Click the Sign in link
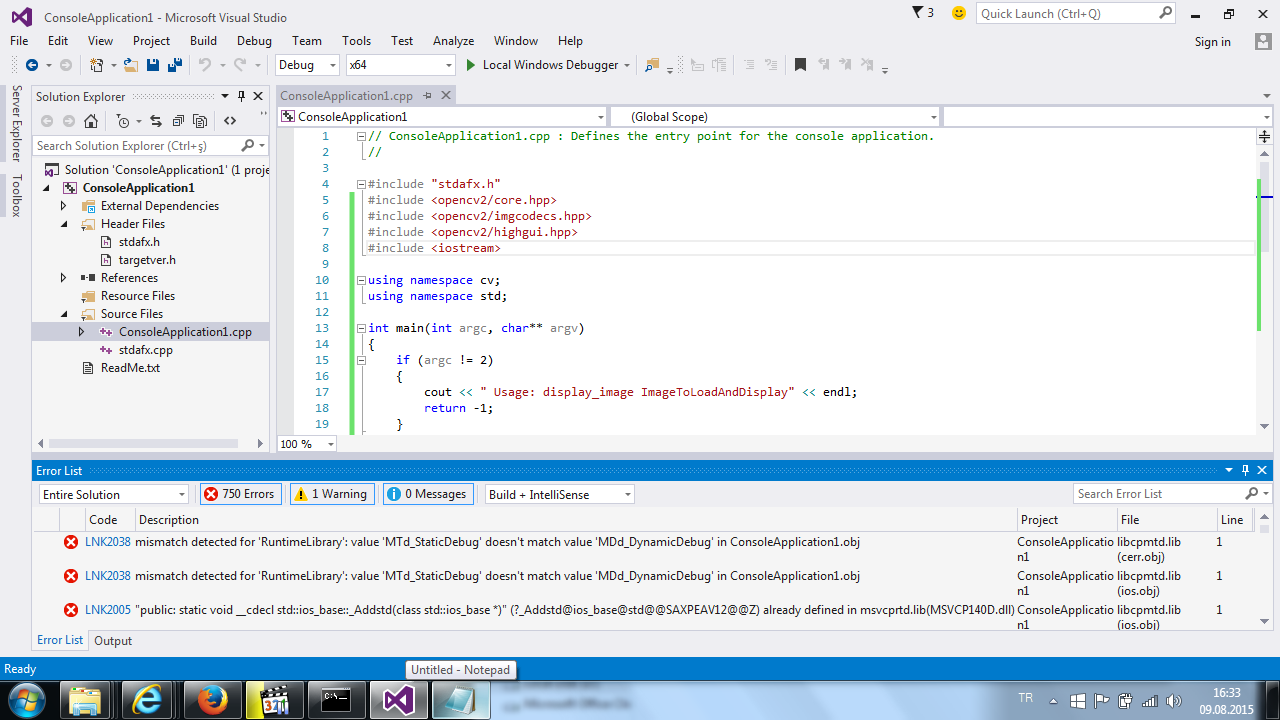 pos(1212,41)
